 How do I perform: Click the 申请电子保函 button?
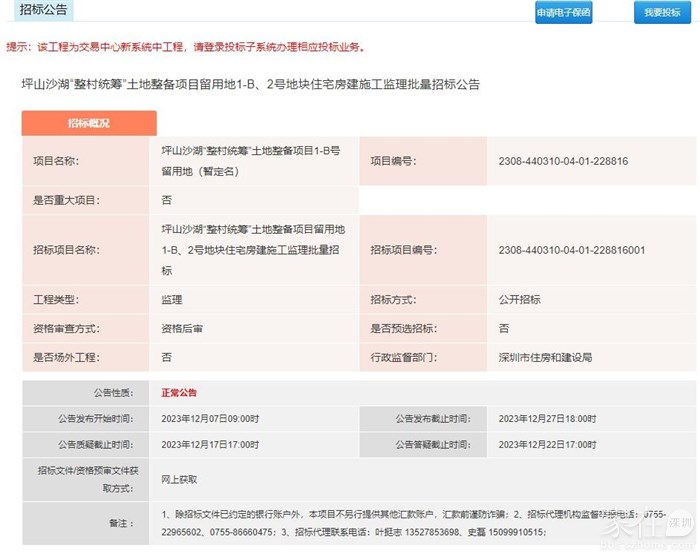coord(564,13)
